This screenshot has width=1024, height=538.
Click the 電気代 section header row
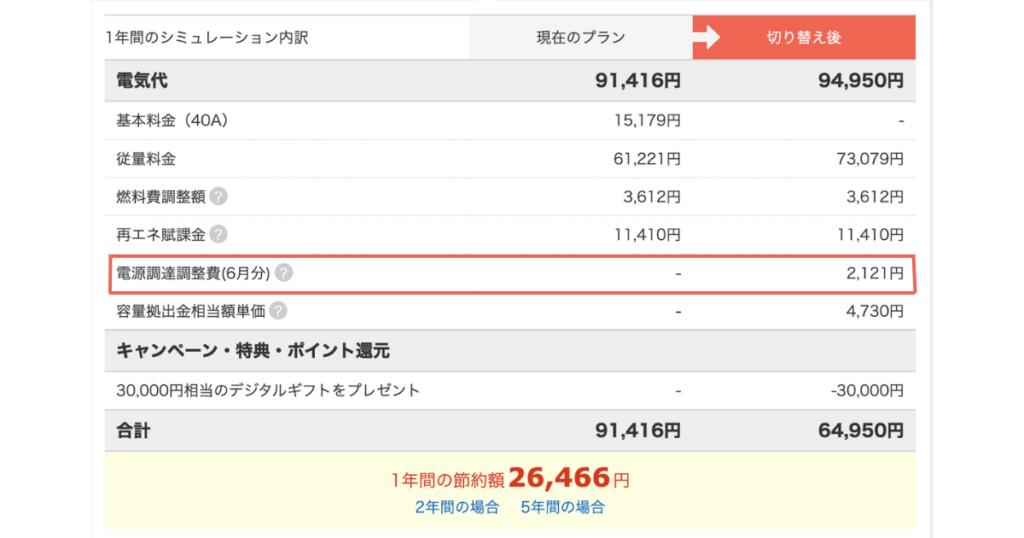point(510,80)
